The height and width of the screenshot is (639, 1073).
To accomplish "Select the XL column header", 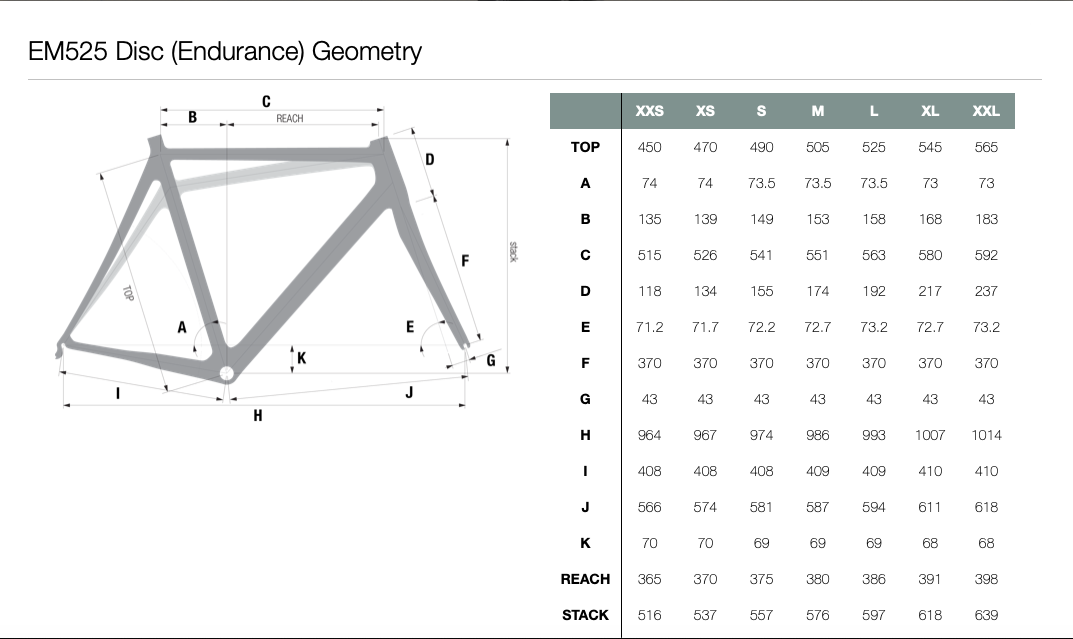I will pyautogui.click(x=929, y=111).
